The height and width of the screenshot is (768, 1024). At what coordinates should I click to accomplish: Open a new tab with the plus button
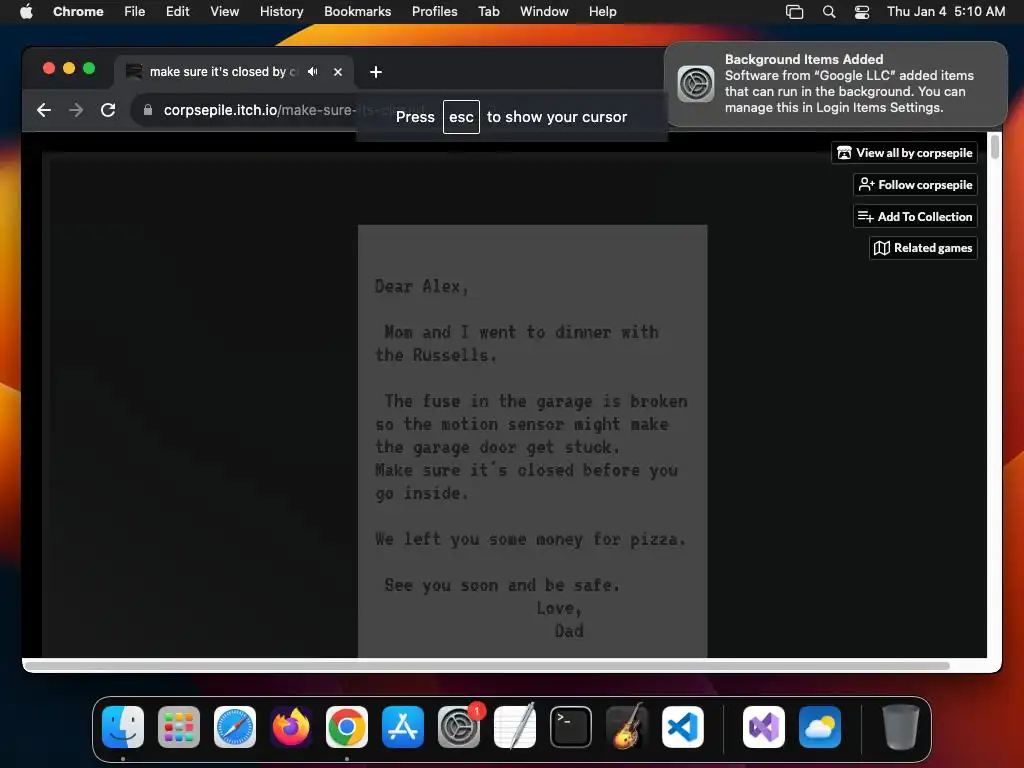376,72
